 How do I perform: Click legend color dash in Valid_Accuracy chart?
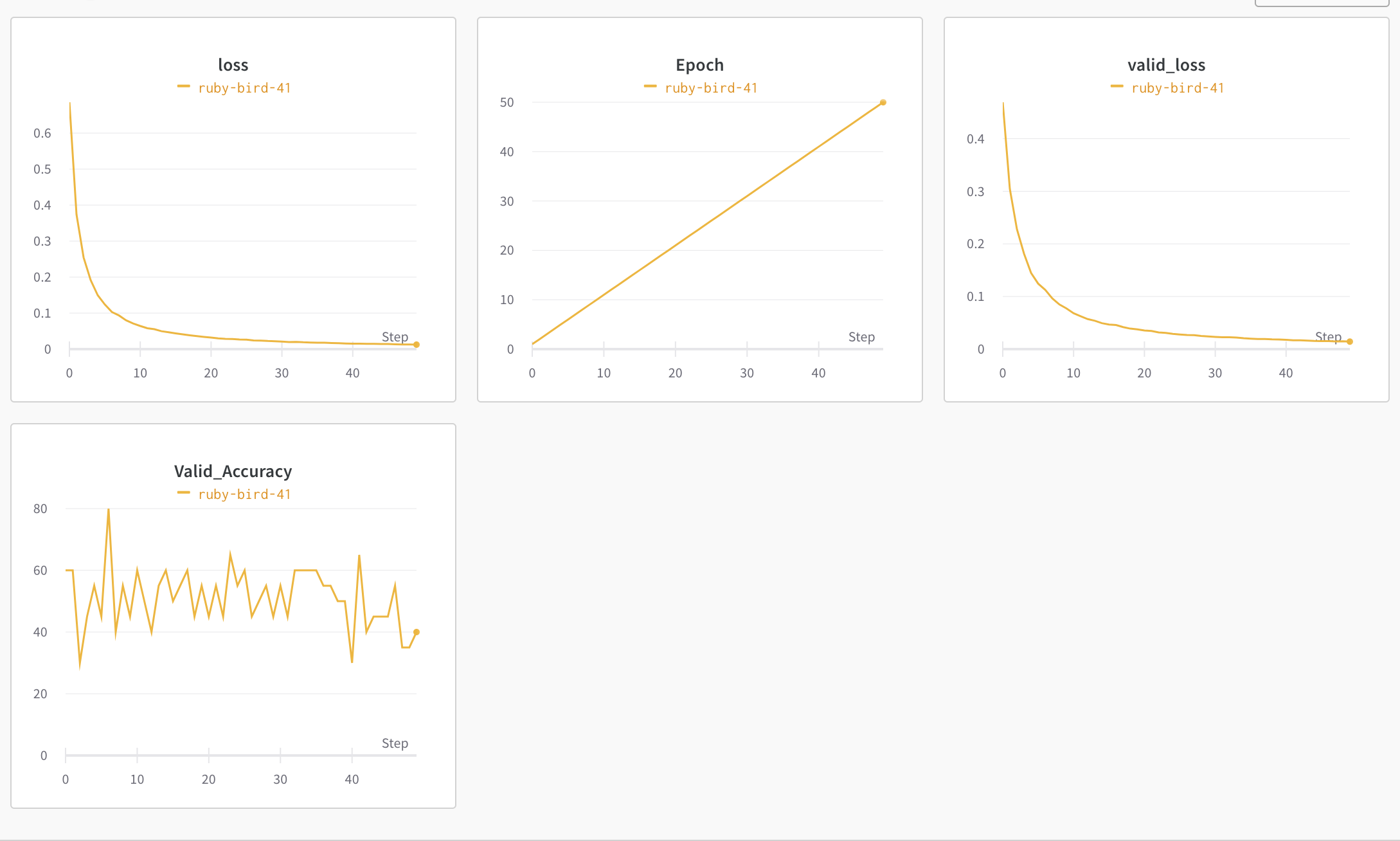184,493
